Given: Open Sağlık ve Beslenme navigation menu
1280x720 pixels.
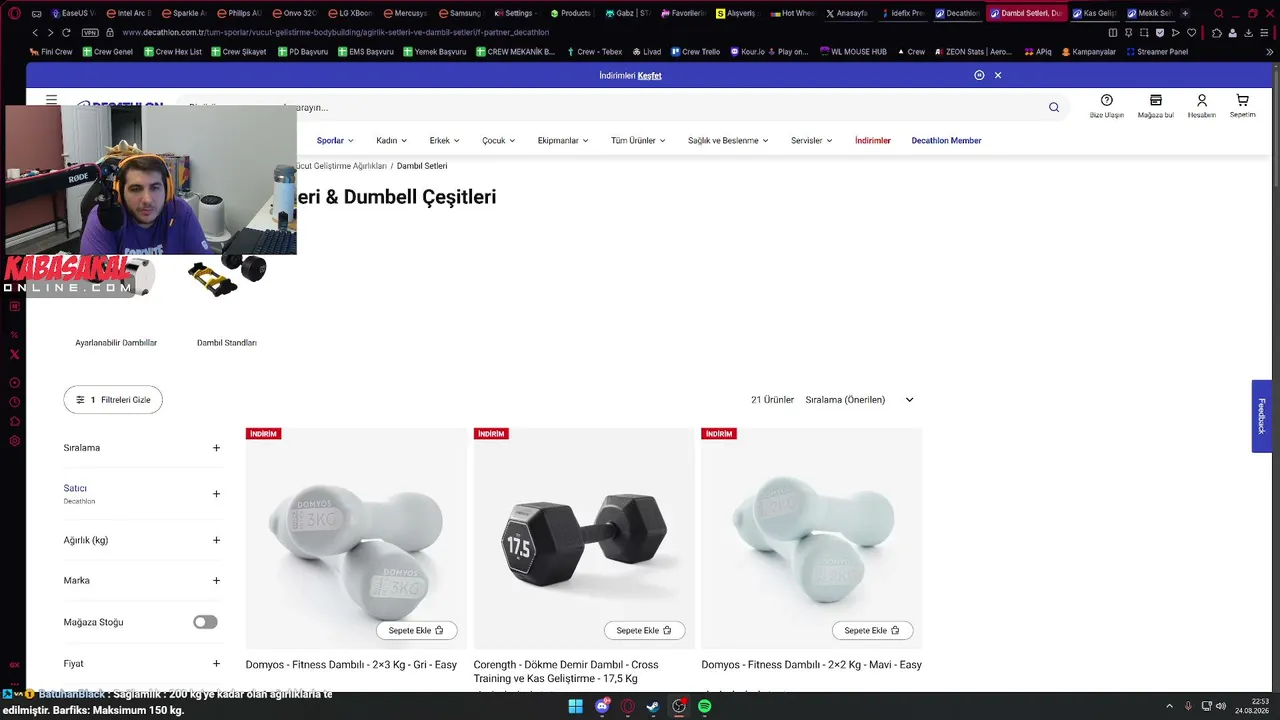Looking at the screenshot, I should click(728, 141).
